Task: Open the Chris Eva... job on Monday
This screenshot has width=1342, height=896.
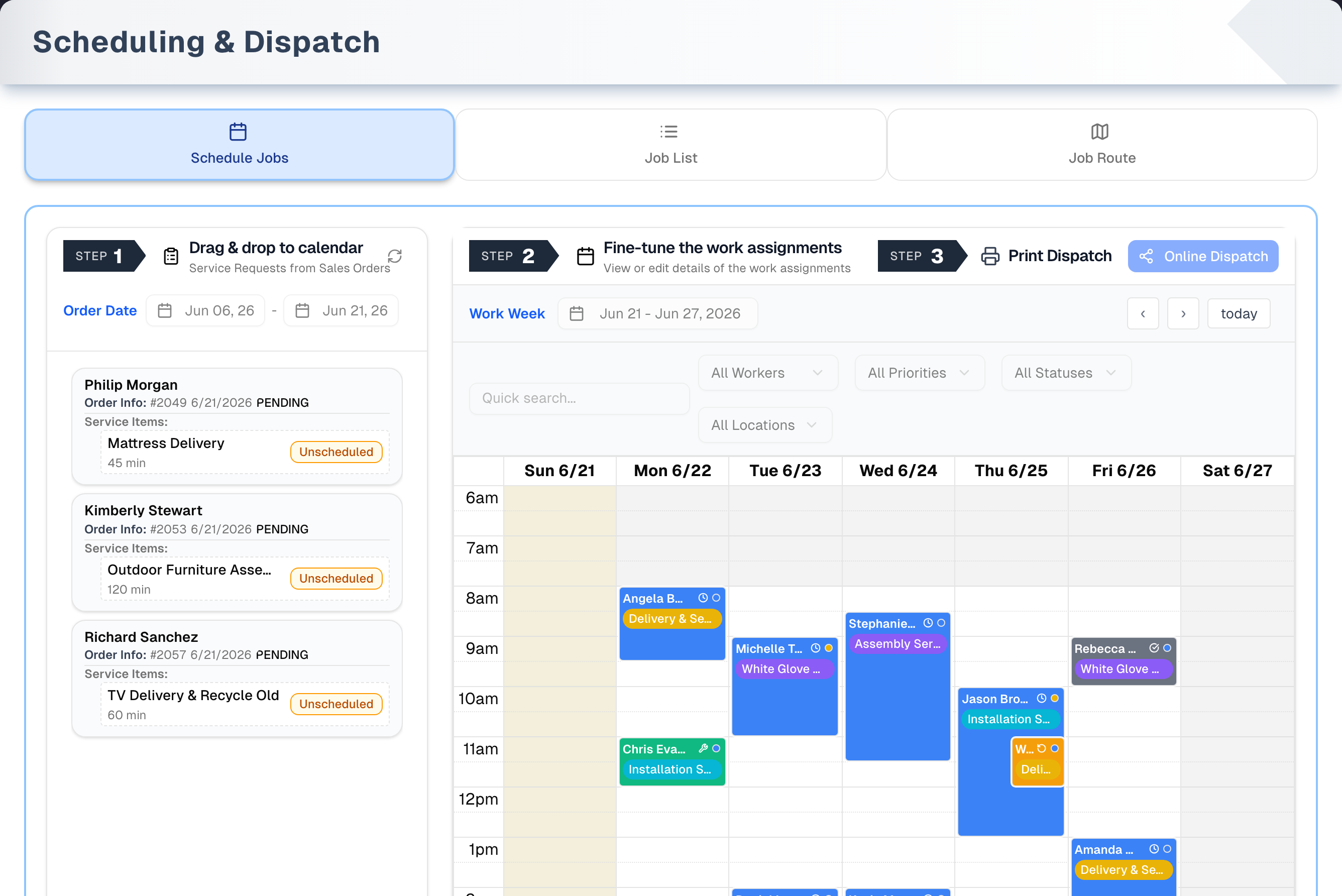Action: 672,762
